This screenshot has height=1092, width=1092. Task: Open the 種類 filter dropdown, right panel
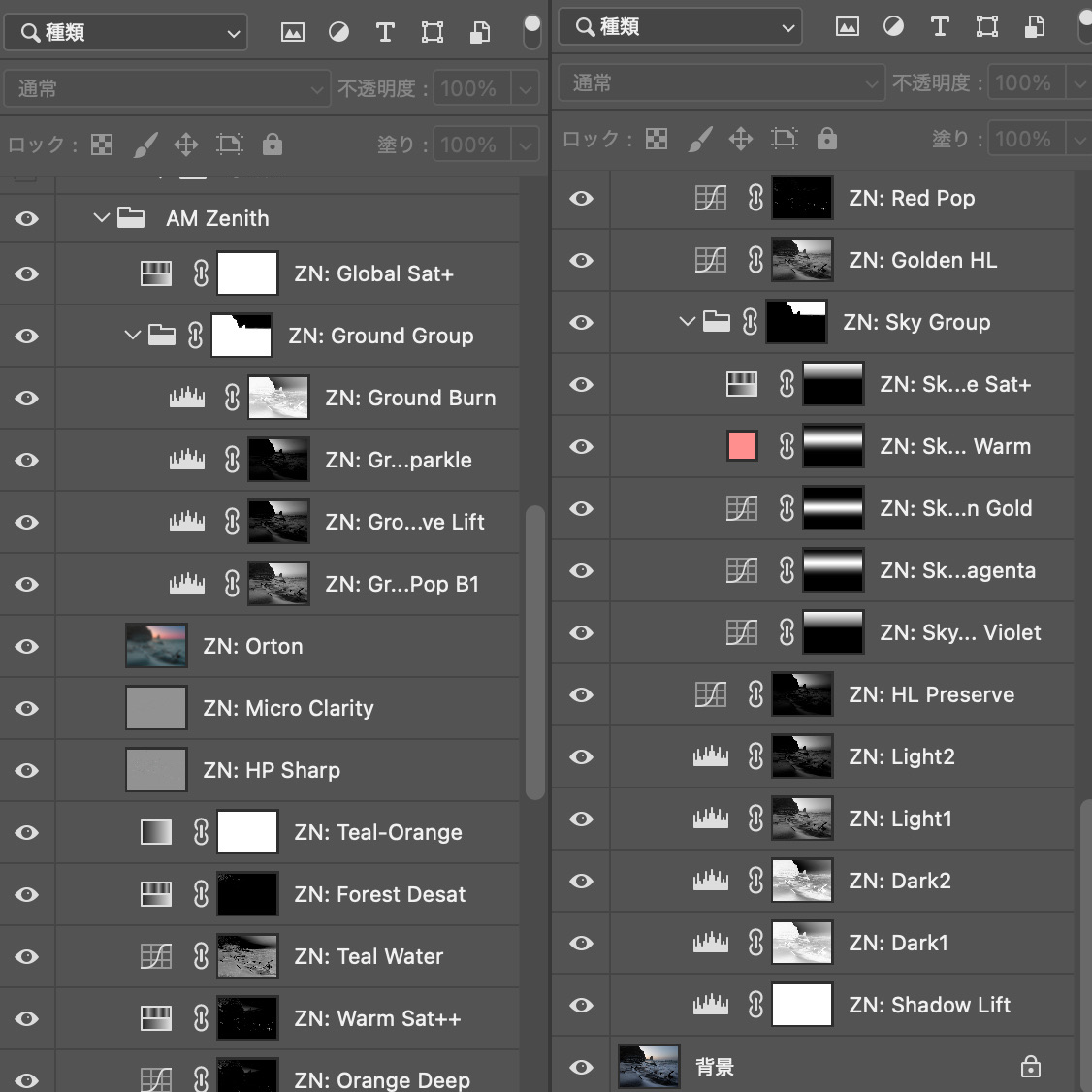pyautogui.click(x=680, y=26)
